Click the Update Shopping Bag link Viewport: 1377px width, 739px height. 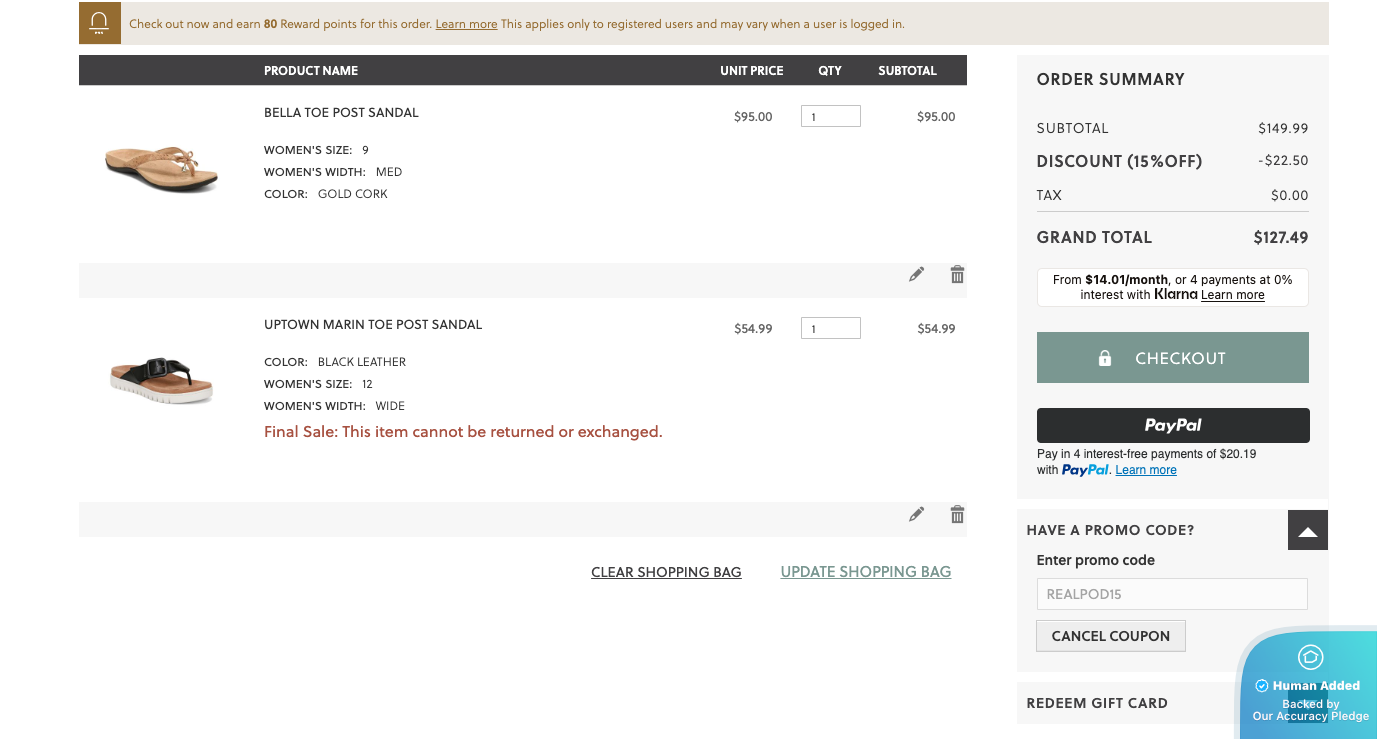(x=865, y=572)
